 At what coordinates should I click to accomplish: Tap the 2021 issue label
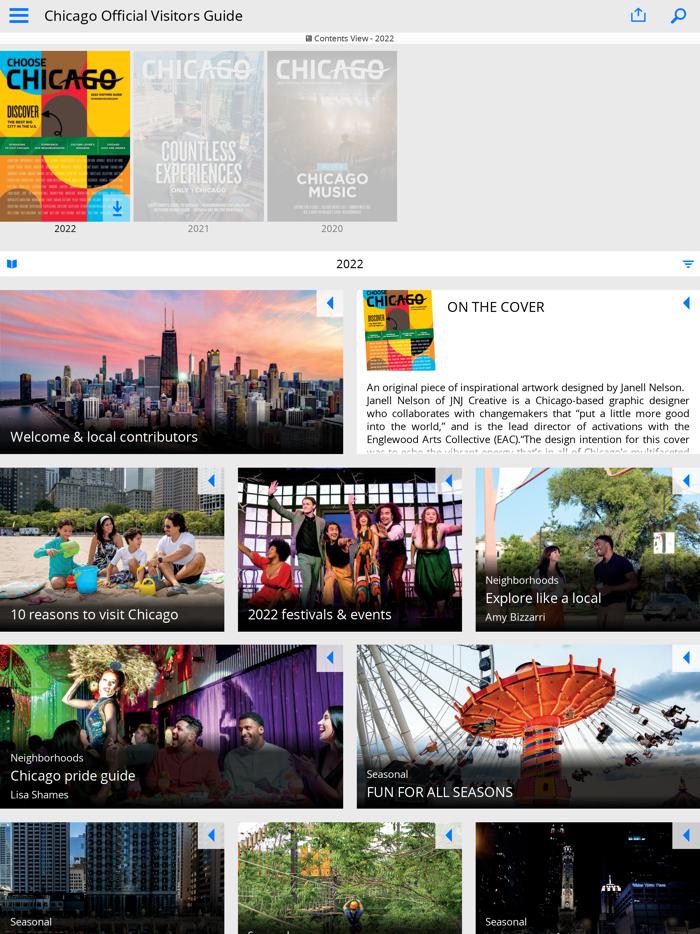[x=198, y=229]
